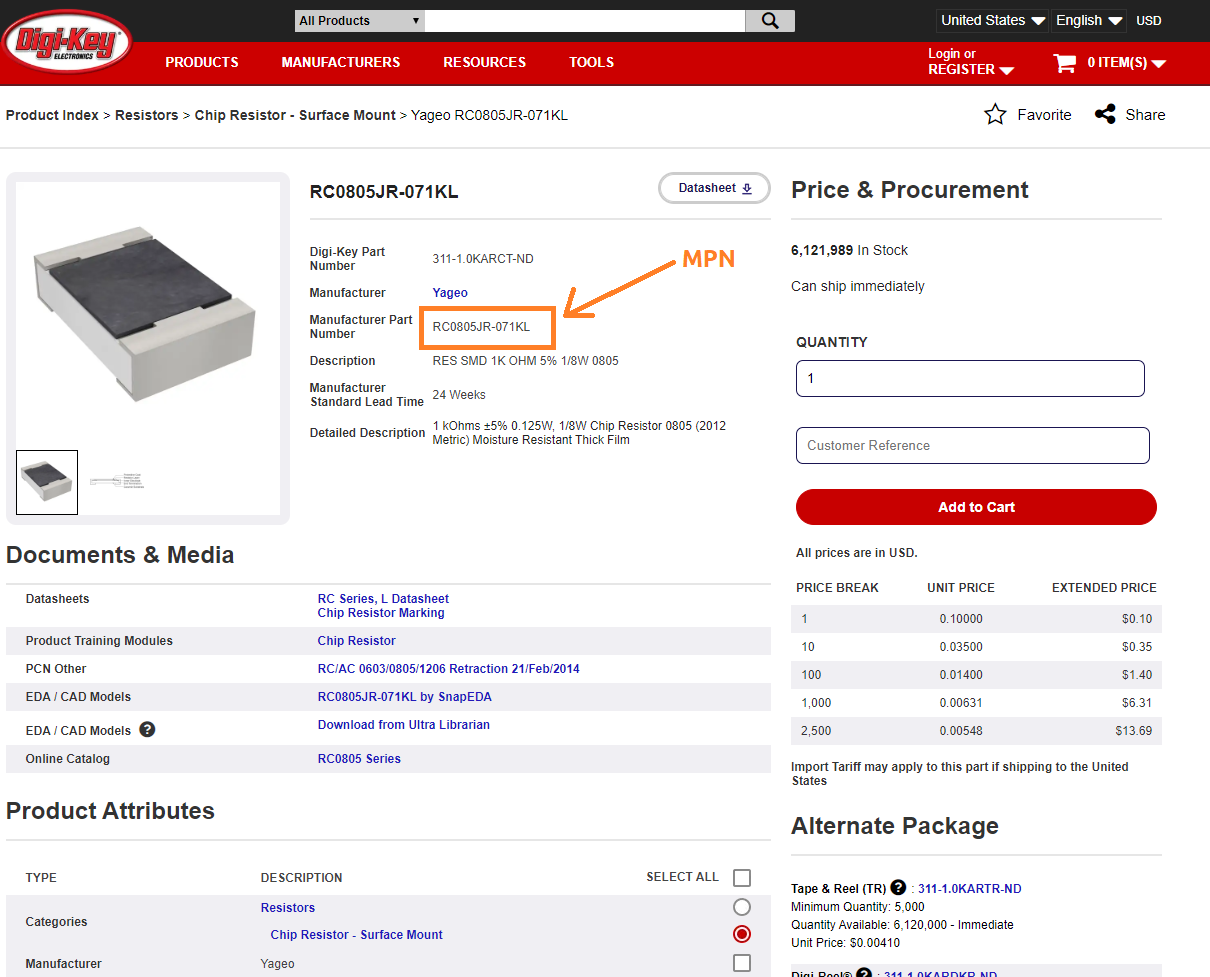Click Chip Resistor - Surface Mount attribute link
Screen dimensions: 1210x977
click(357, 935)
